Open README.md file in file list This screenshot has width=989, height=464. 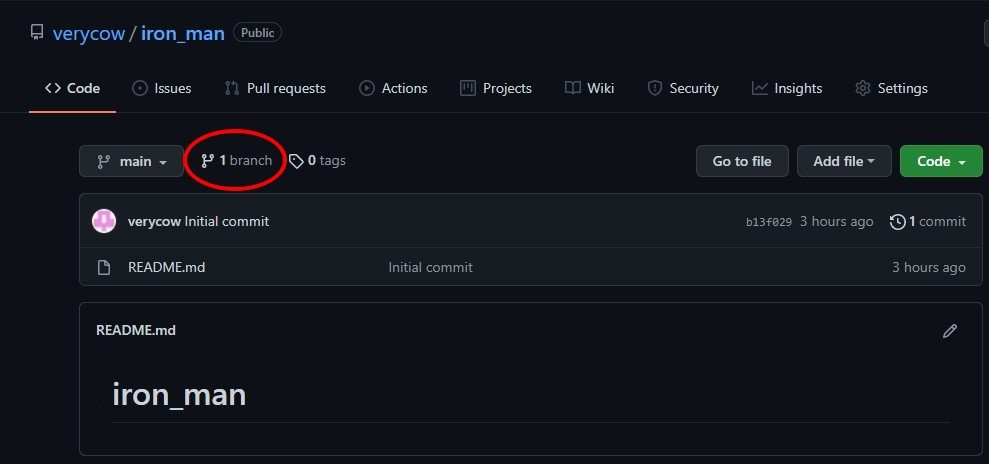pyautogui.click(x=167, y=267)
